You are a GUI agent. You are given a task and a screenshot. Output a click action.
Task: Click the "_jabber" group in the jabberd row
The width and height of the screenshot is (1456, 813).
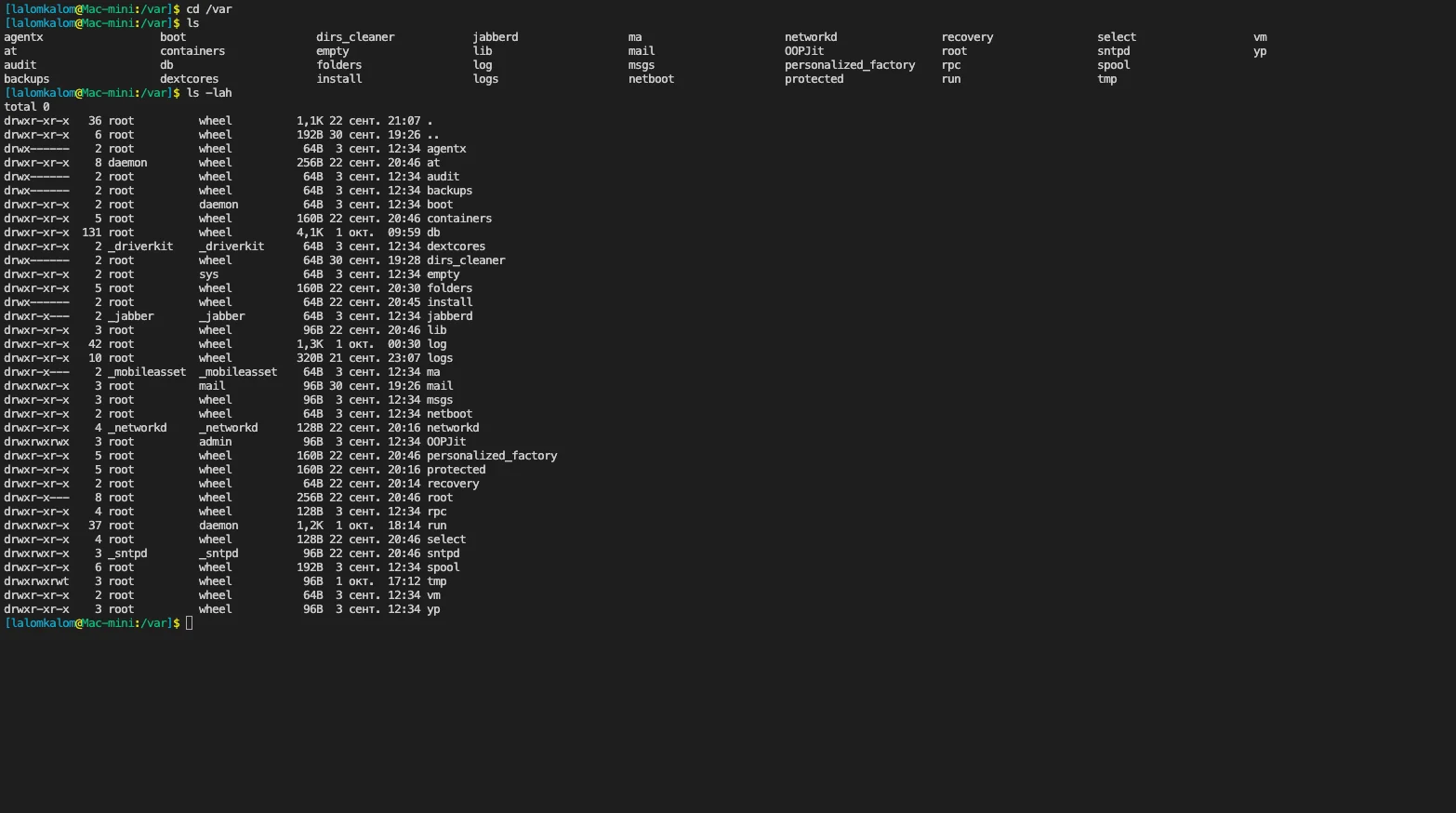pos(222,316)
